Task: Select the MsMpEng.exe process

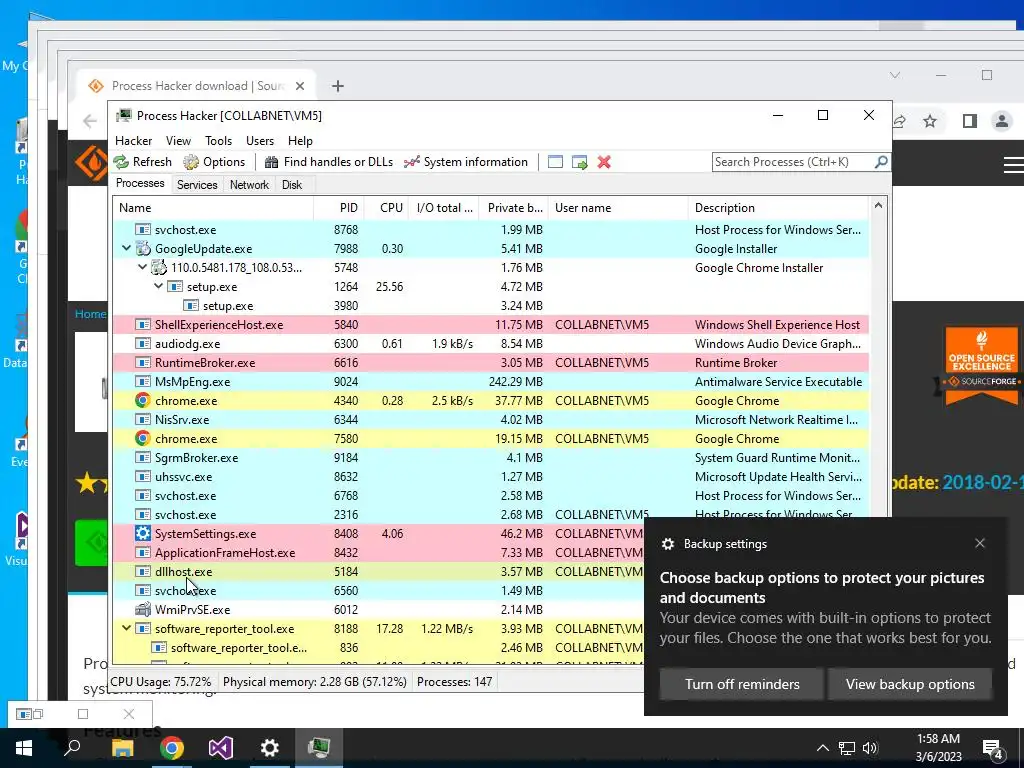Action: (x=491, y=381)
